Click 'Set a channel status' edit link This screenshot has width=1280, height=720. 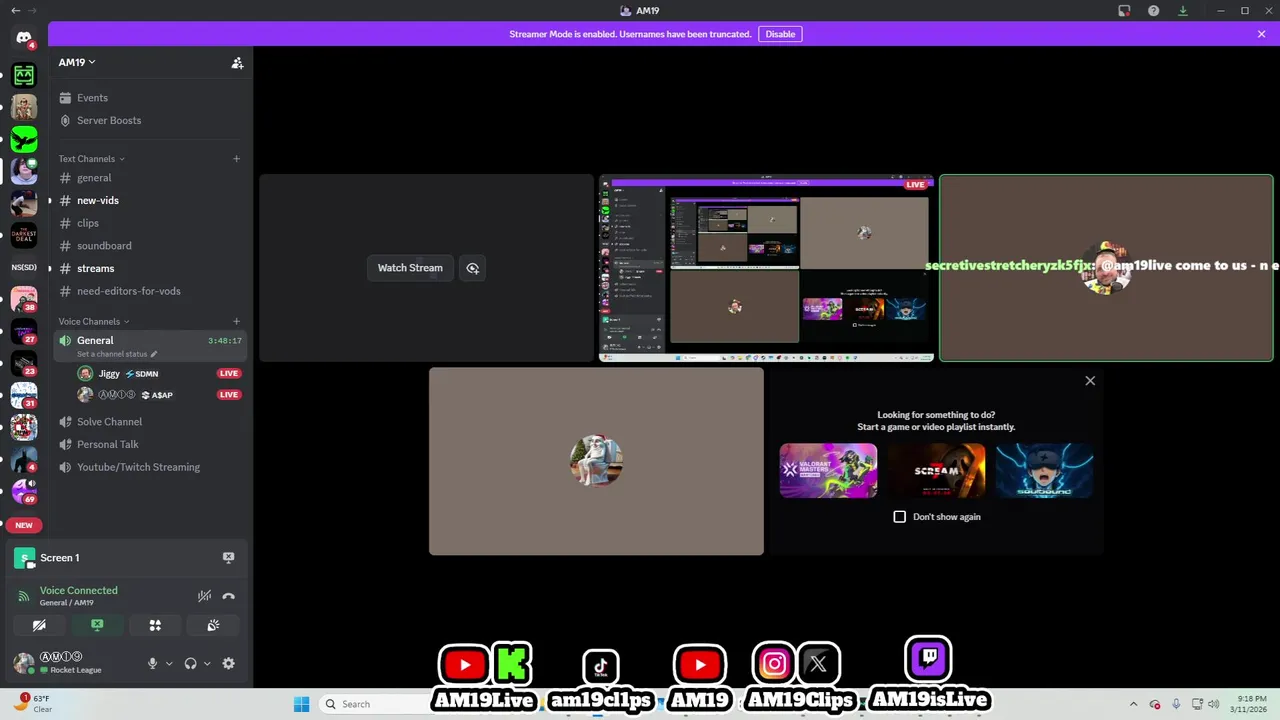tap(117, 354)
